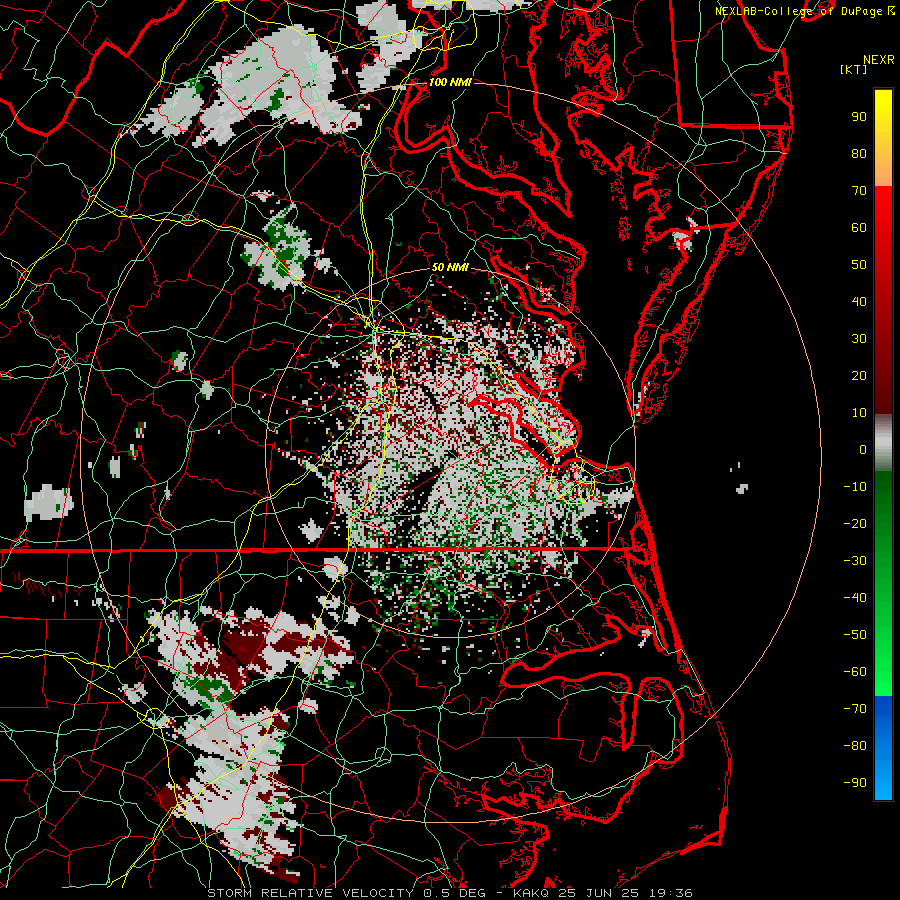Click the -10 value on the velocity scale
This screenshot has height=900, width=900.
(x=855, y=487)
